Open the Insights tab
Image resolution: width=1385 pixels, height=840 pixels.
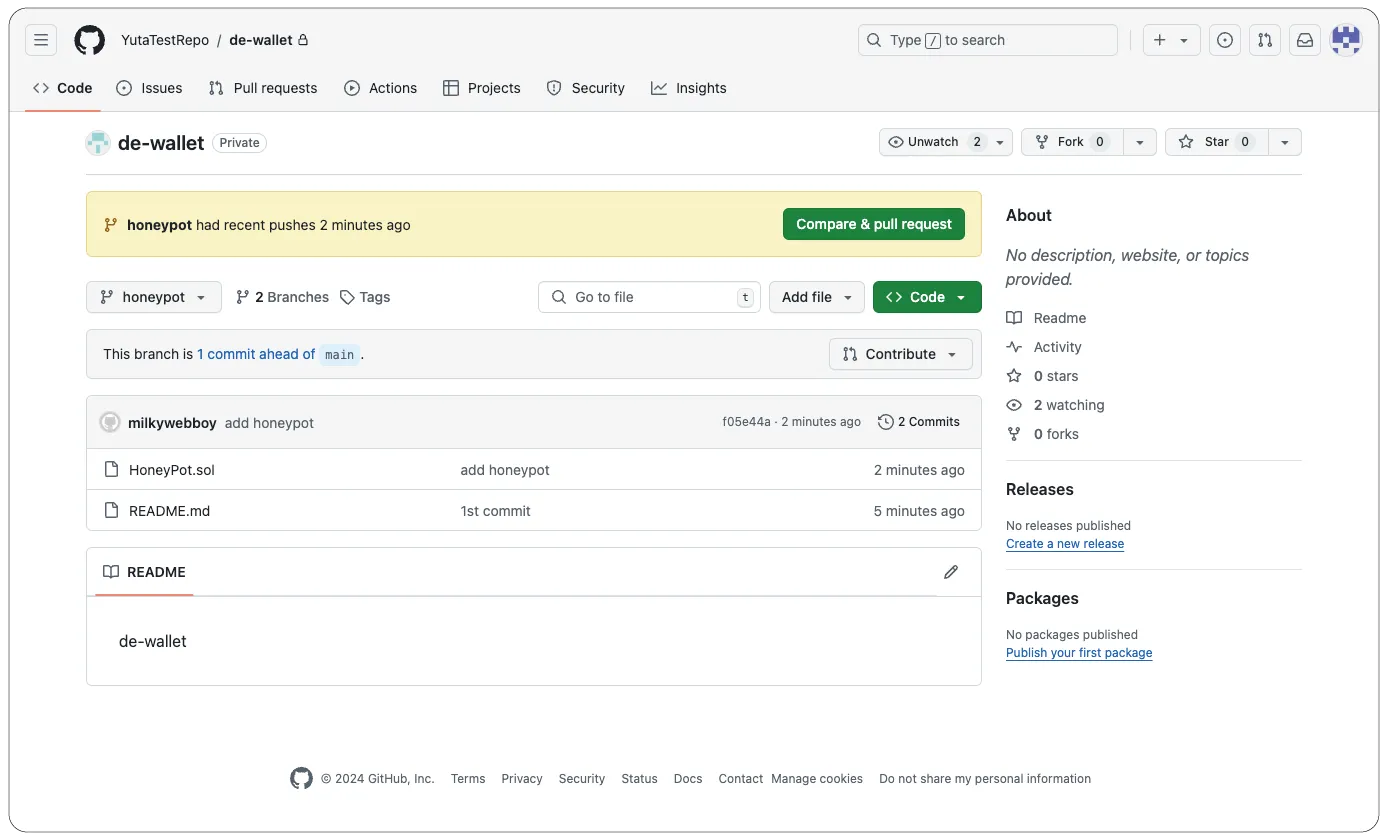coord(689,88)
